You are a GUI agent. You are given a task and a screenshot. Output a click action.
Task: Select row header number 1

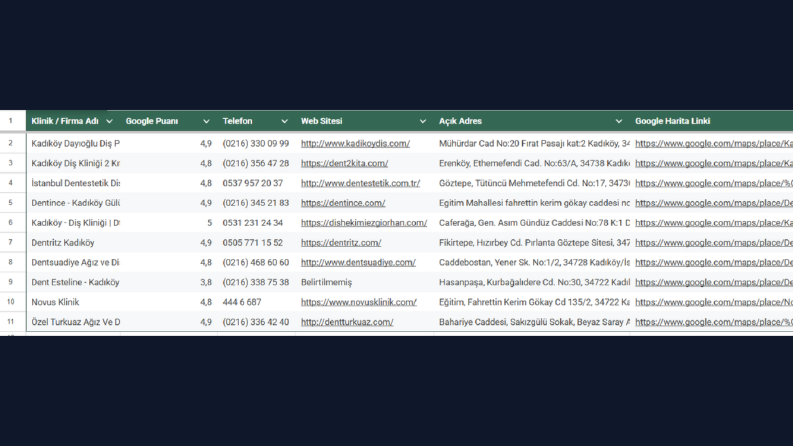pos(11,121)
